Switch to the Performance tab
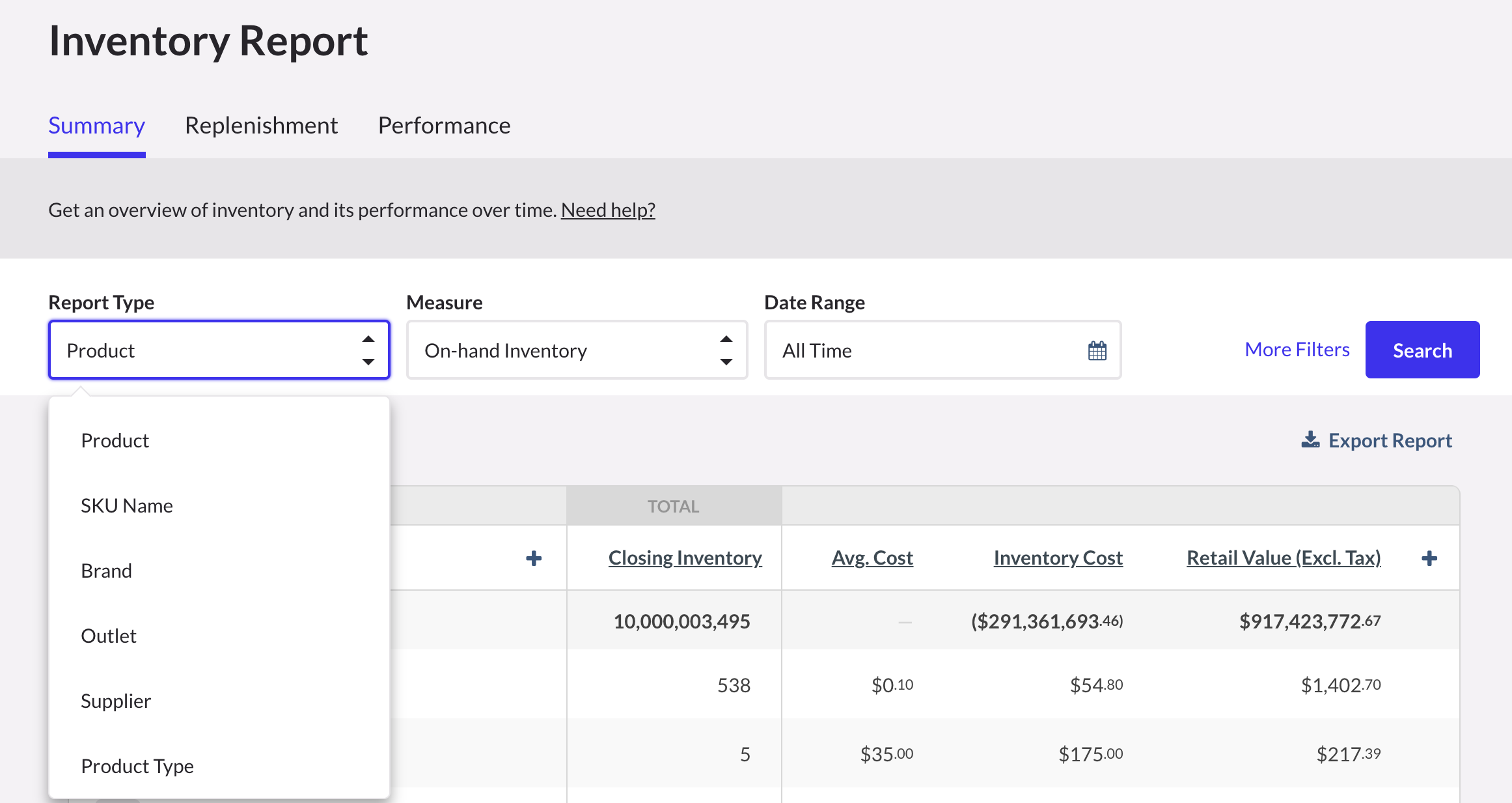This screenshot has width=1512, height=803. 444,124
